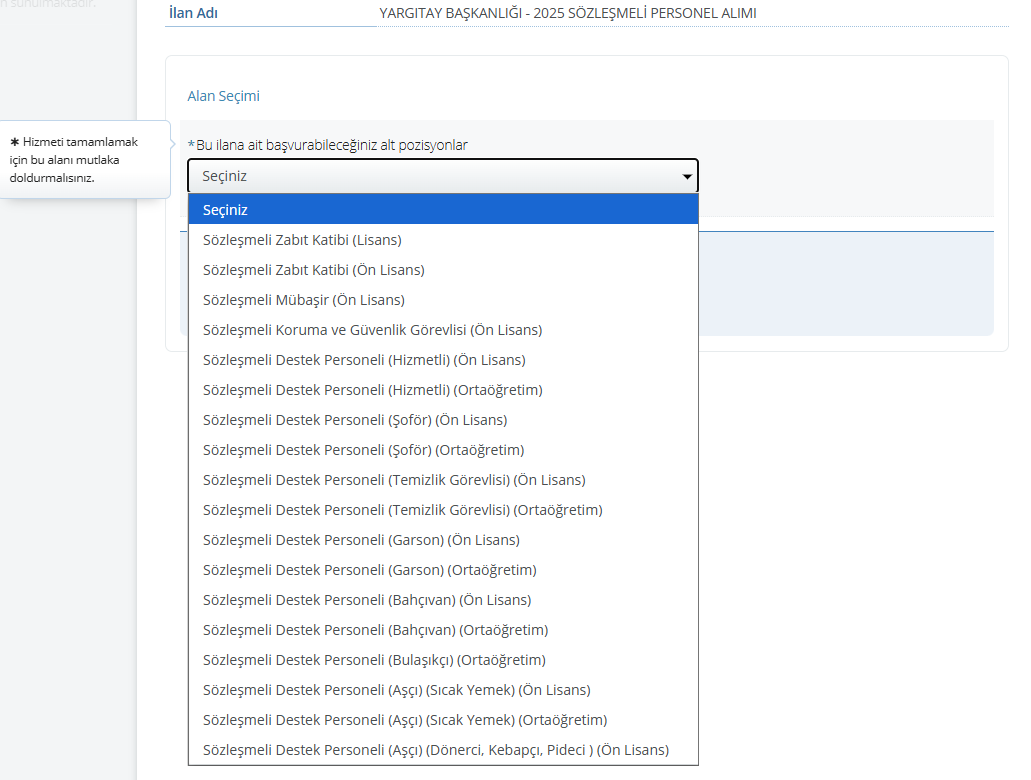The image size is (1031, 780).
Task: Click the 'Alan Seçimi' section heading
Action: click(224, 96)
